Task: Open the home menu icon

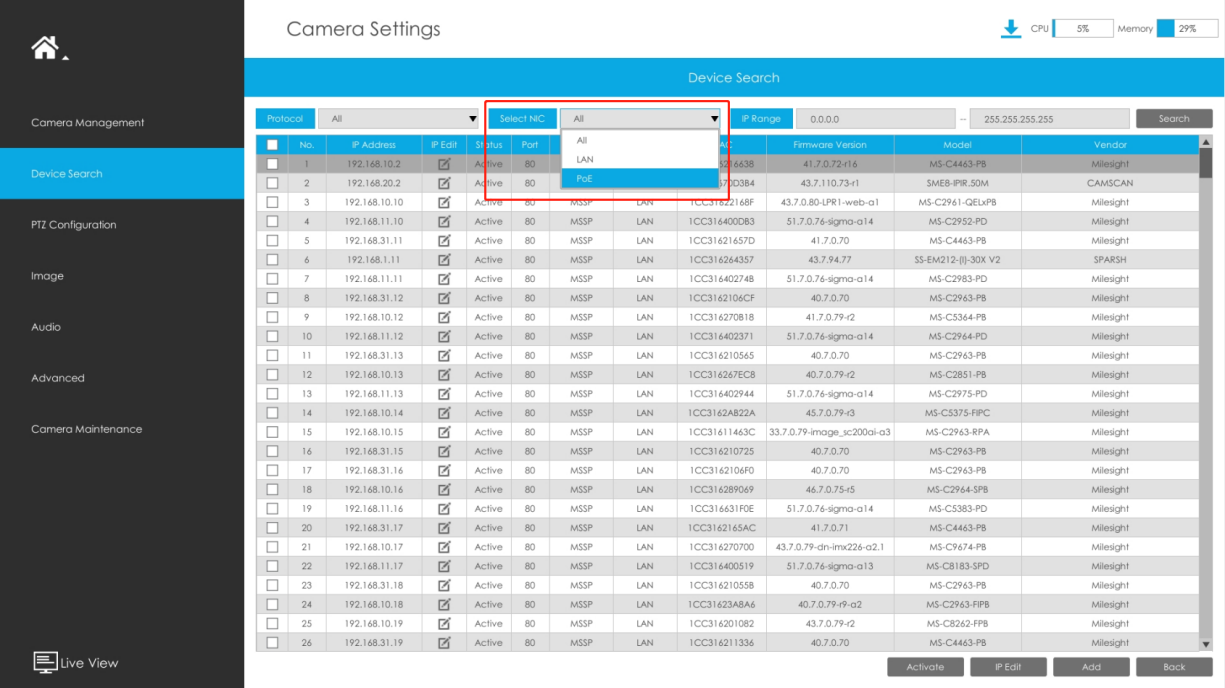Action: (x=46, y=47)
